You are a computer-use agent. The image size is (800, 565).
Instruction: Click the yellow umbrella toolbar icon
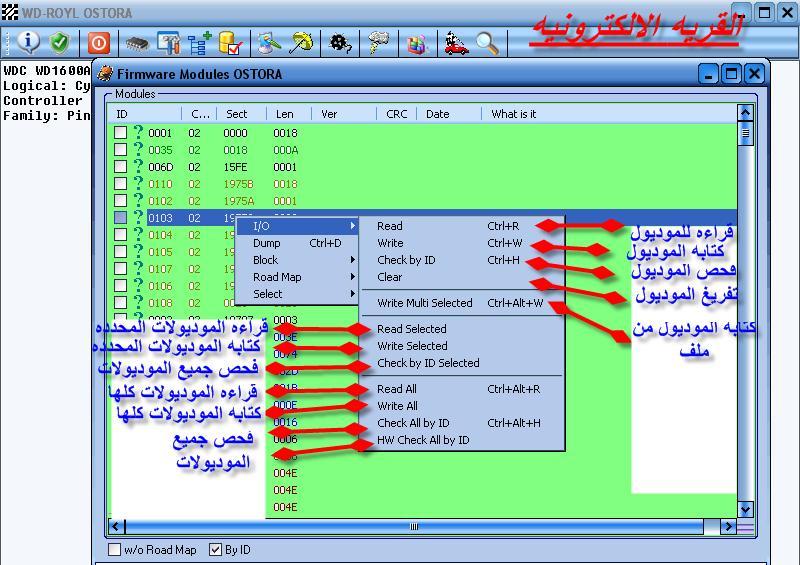301,43
